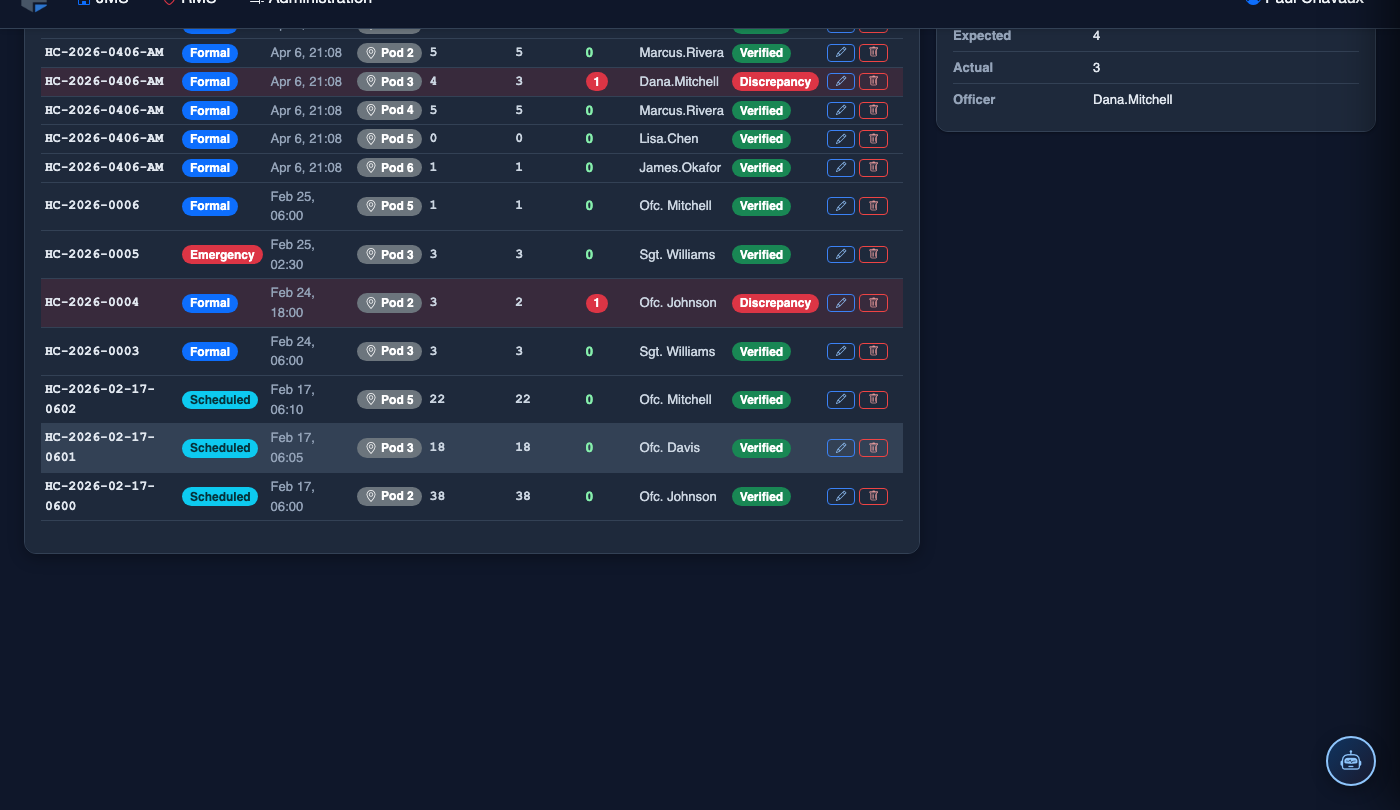Edit emergency headcount HC-2026-0005
Viewport: 1400px width, 810px height.
841,255
